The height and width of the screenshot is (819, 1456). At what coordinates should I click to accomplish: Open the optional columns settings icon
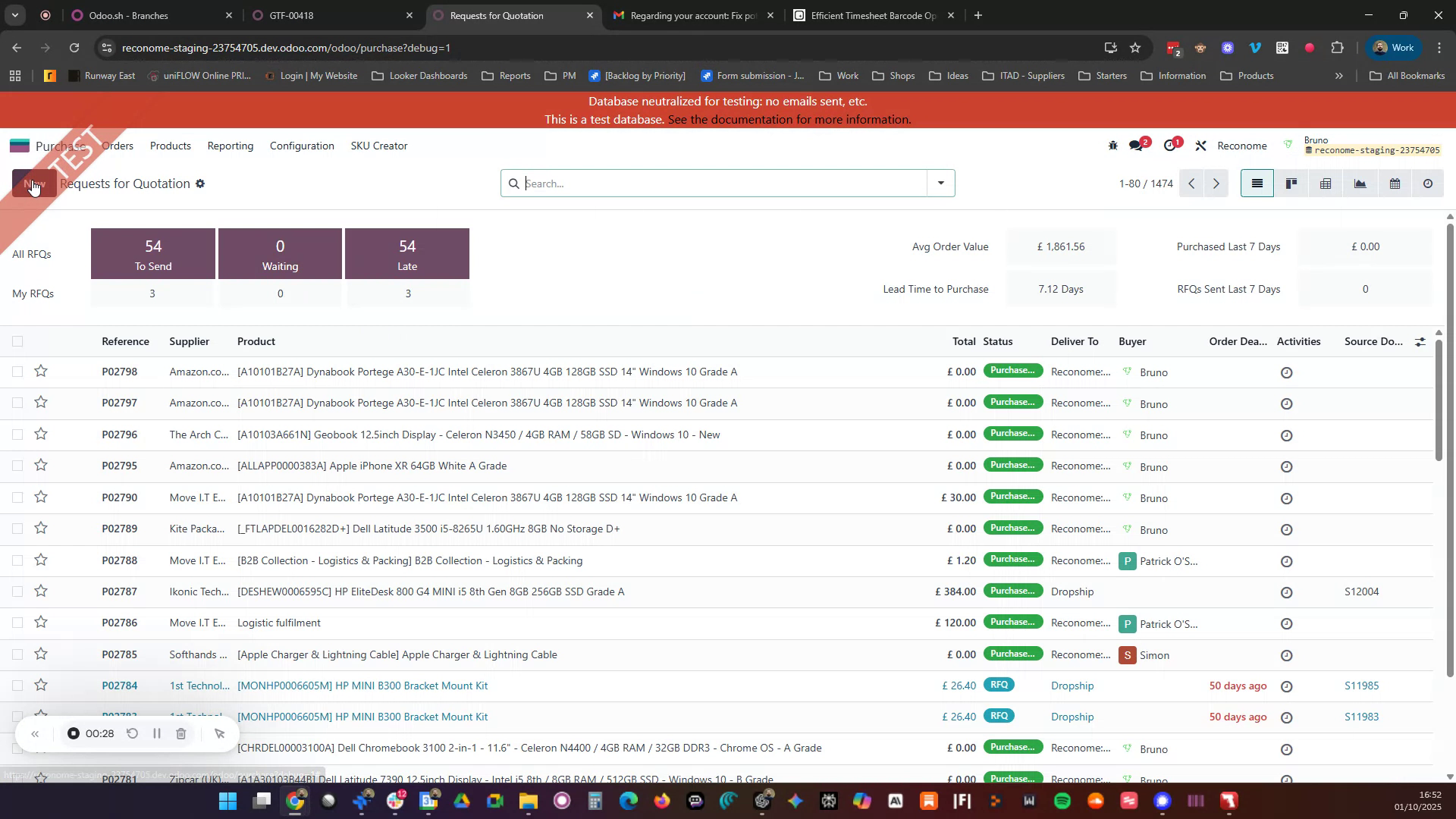(x=1421, y=341)
